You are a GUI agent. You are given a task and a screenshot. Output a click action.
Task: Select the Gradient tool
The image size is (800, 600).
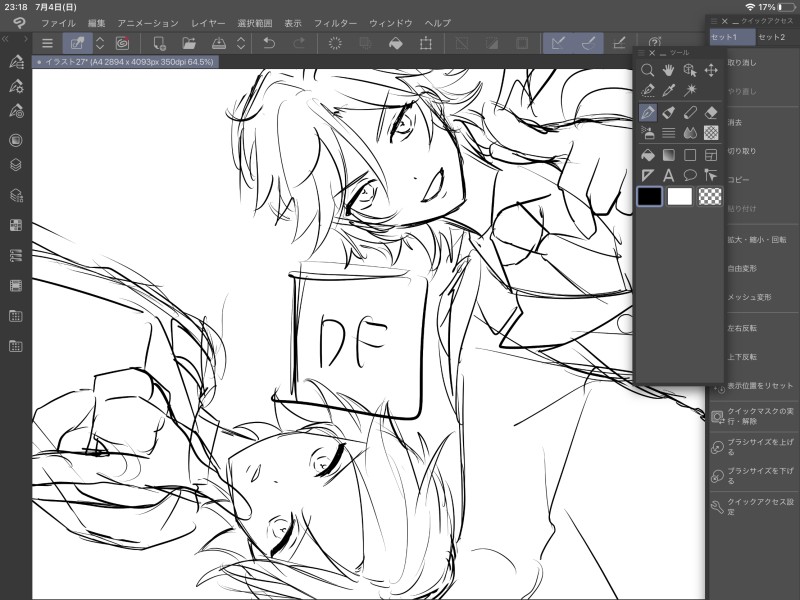[668, 155]
